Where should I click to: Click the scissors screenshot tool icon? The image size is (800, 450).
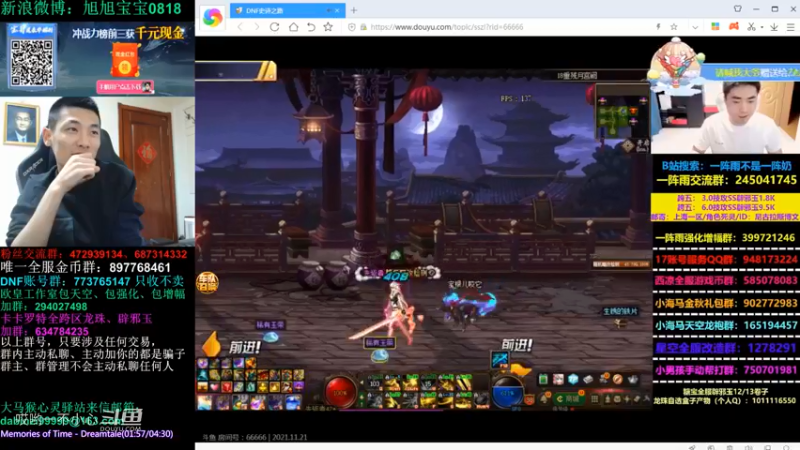coord(751,27)
